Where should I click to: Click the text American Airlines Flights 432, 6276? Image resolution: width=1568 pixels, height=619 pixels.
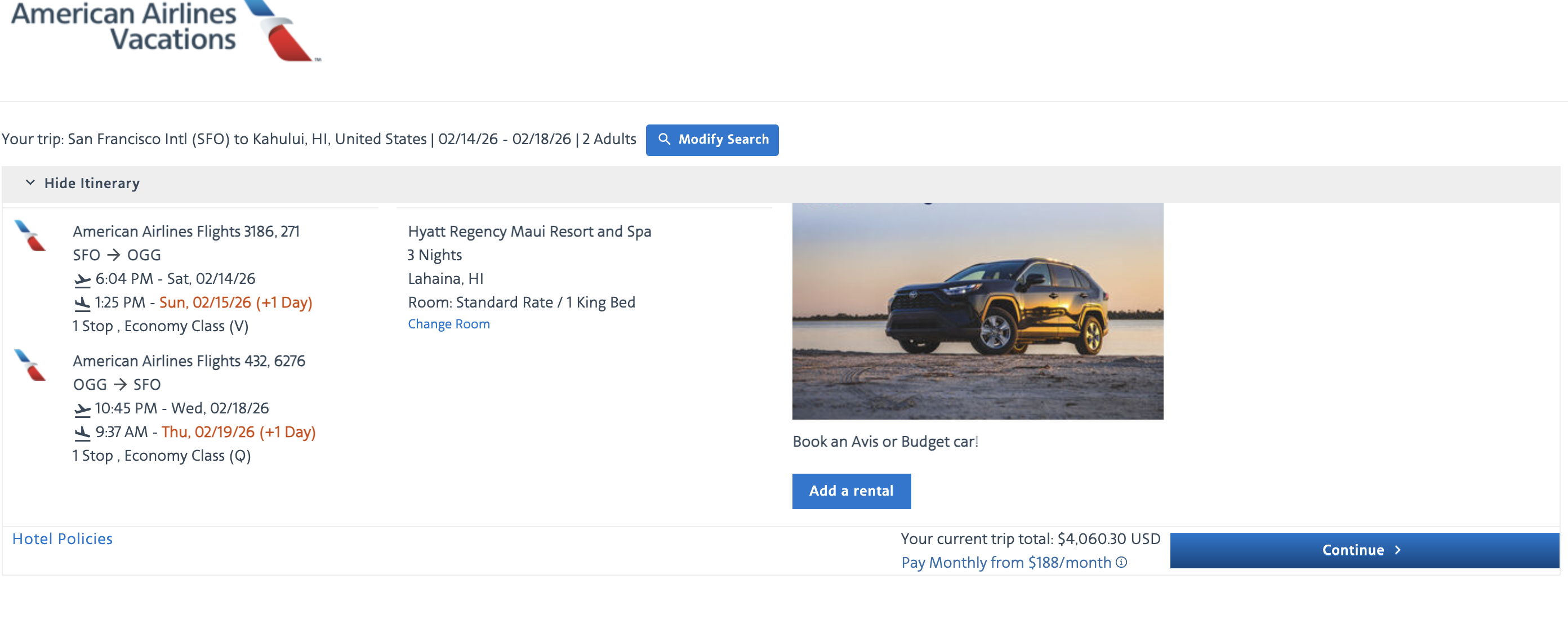pyautogui.click(x=189, y=361)
